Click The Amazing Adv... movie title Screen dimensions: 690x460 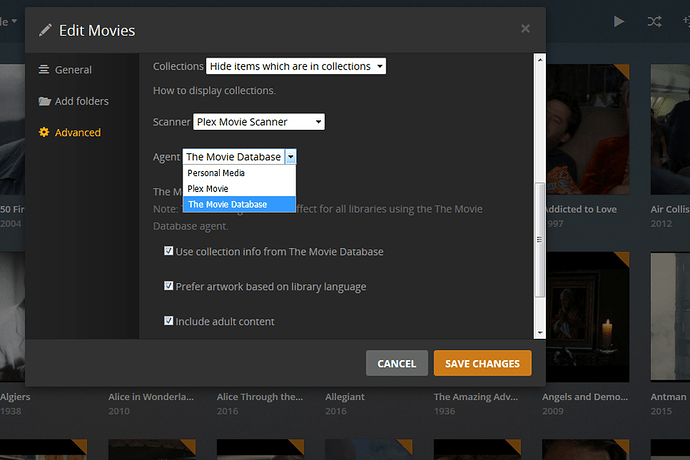coord(476,397)
